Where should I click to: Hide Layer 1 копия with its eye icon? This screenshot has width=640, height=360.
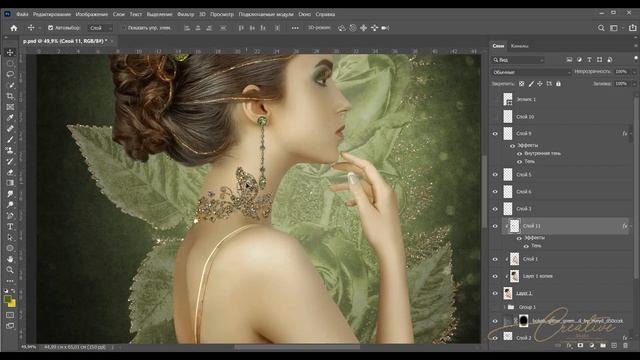(495, 276)
